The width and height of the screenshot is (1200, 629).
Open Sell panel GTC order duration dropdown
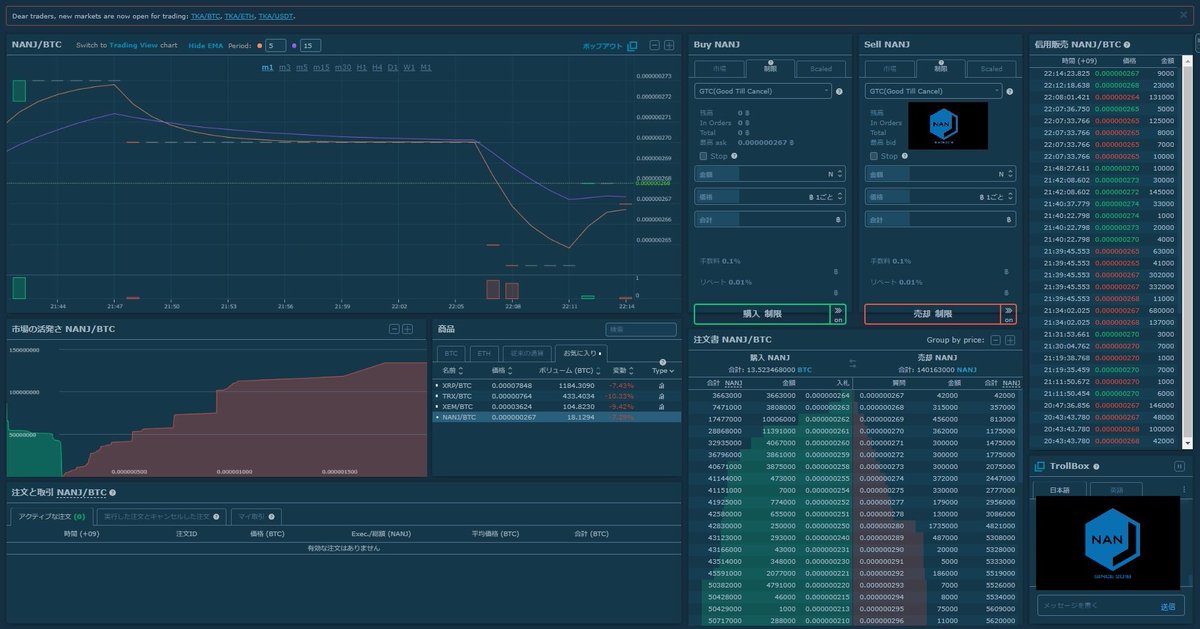point(933,91)
